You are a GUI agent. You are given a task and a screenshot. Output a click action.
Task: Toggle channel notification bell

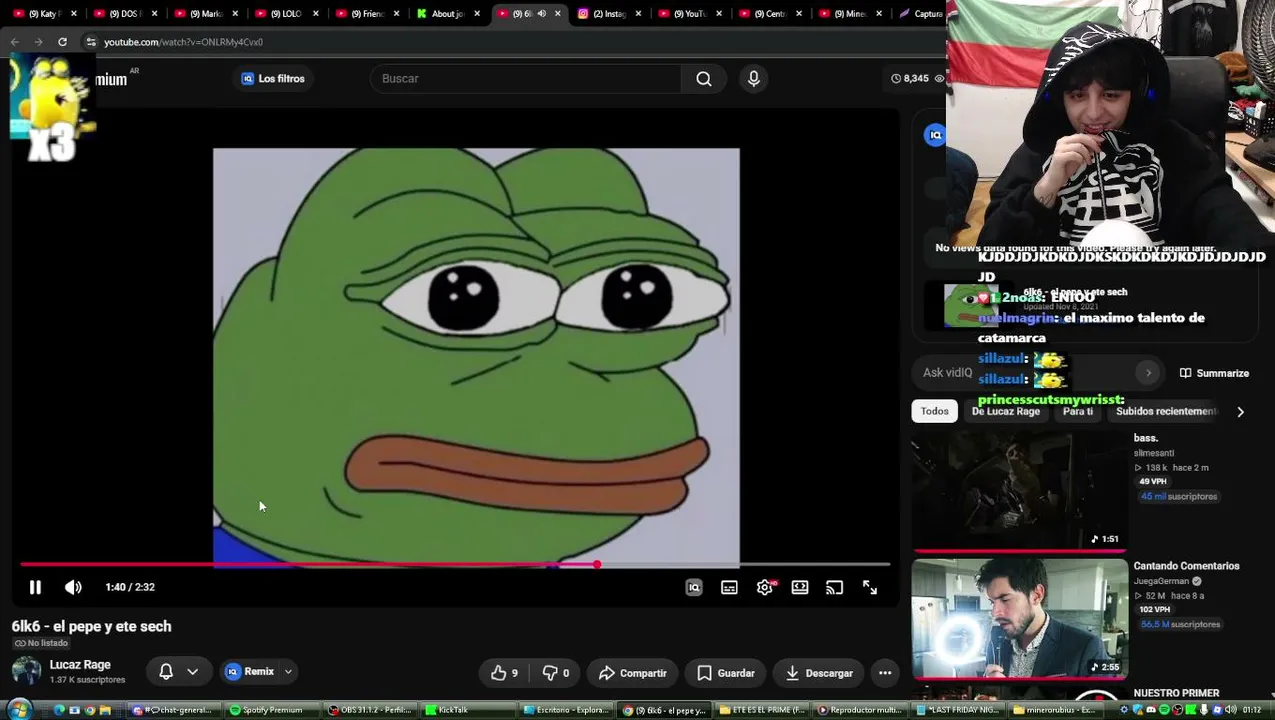(x=166, y=672)
